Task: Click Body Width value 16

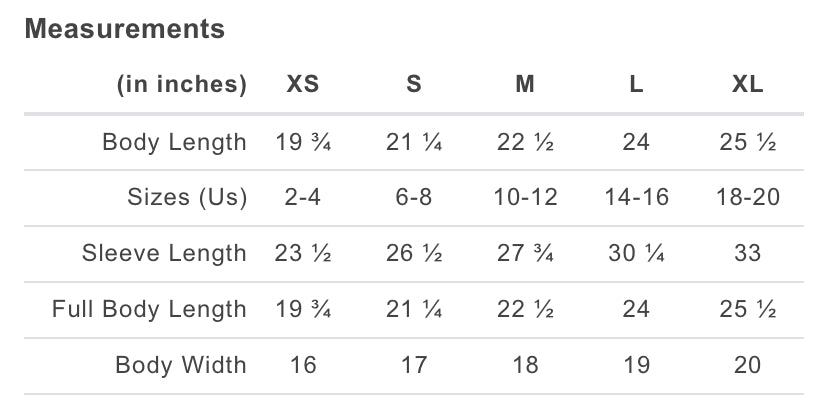Action: [x=303, y=366]
